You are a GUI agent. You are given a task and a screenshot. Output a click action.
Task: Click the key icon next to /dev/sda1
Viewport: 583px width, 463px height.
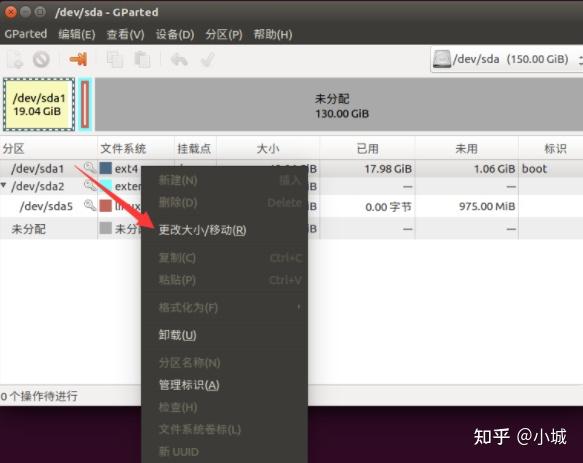pyautogui.click(x=89, y=168)
